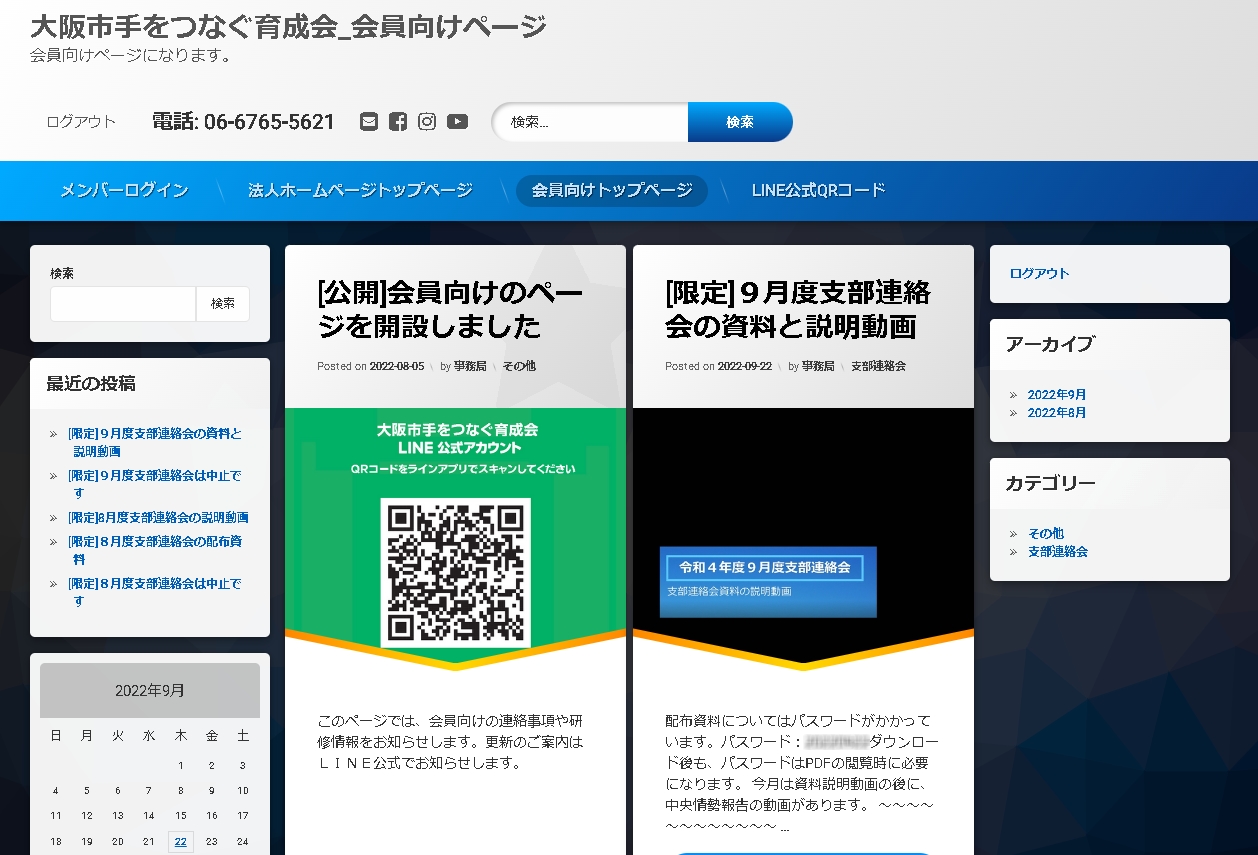Click the LINE QR code image
The image size is (1258, 855).
456,573
